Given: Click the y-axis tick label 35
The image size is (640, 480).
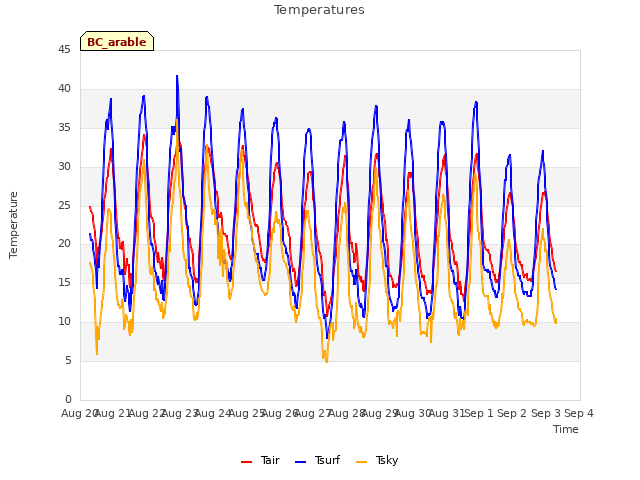Looking at the screenshot, I should click(x=64, y=128).
